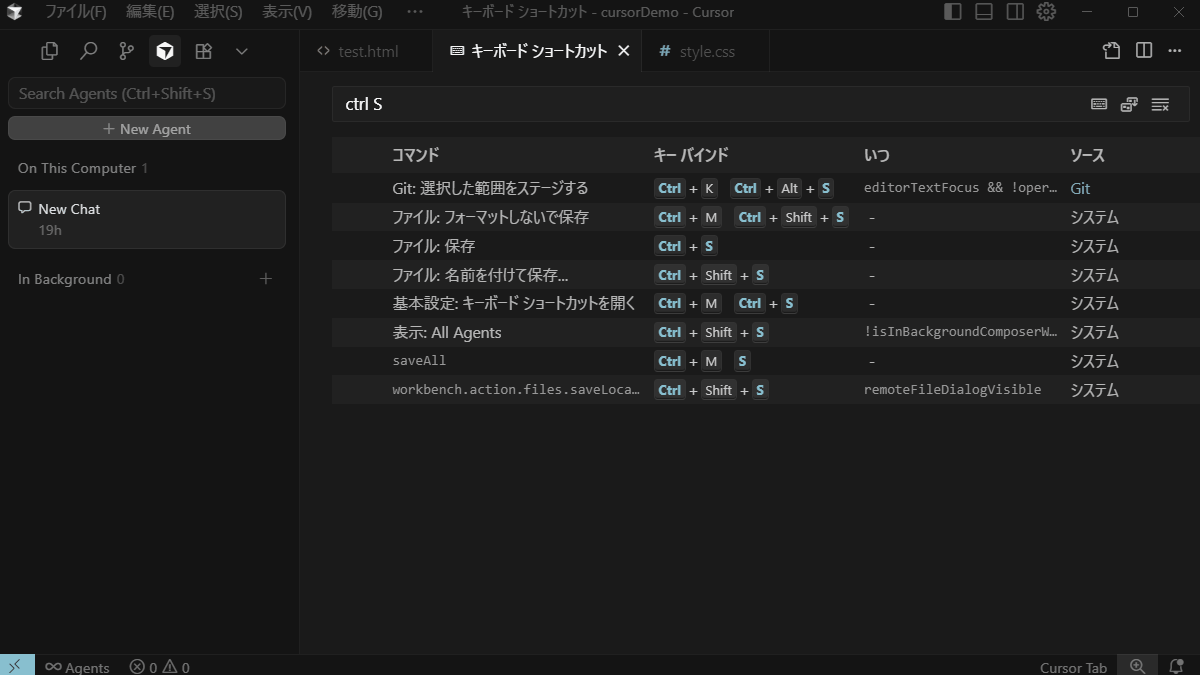This screenshot has height=675, width=1200.
Task: Expand the sidebar views chevron dropdown
Action: tap(242, 51)
